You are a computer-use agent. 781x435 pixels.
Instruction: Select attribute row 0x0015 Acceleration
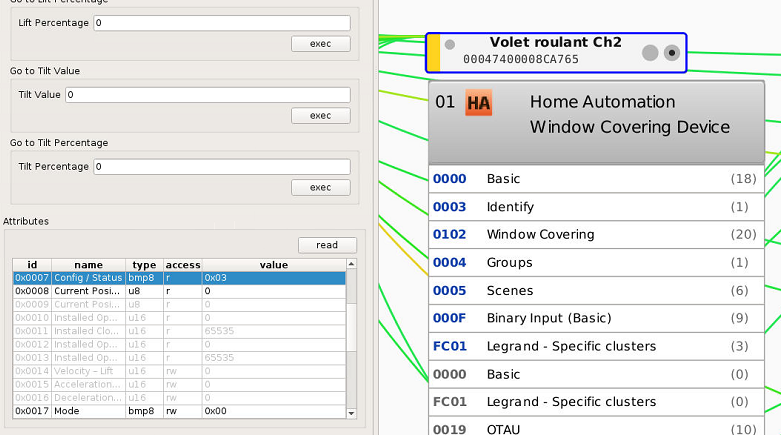point(179,385)
